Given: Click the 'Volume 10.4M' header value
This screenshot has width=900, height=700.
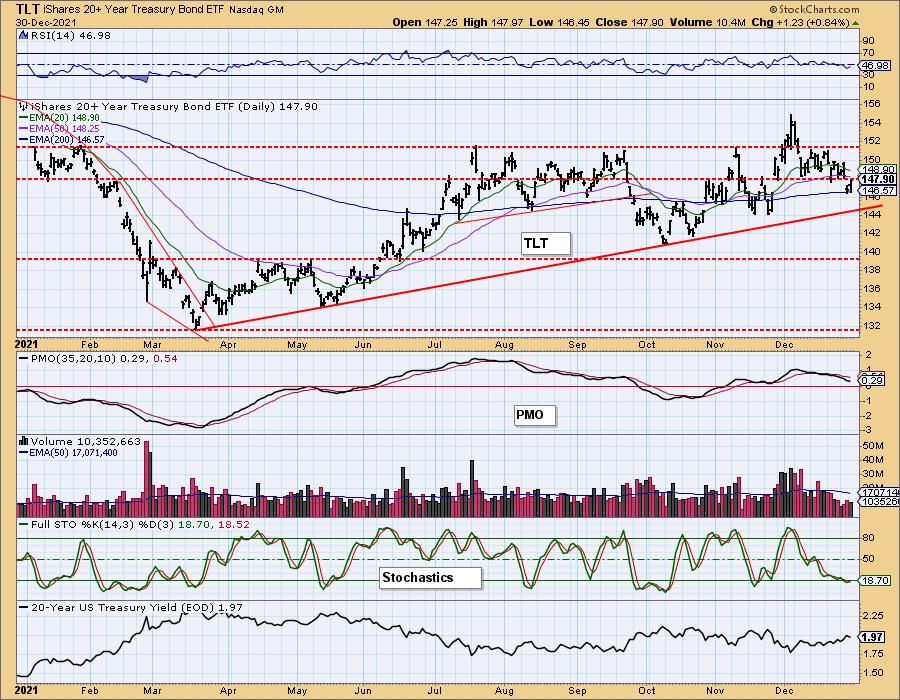Looking at the screenshot, I should coord(707,22).
